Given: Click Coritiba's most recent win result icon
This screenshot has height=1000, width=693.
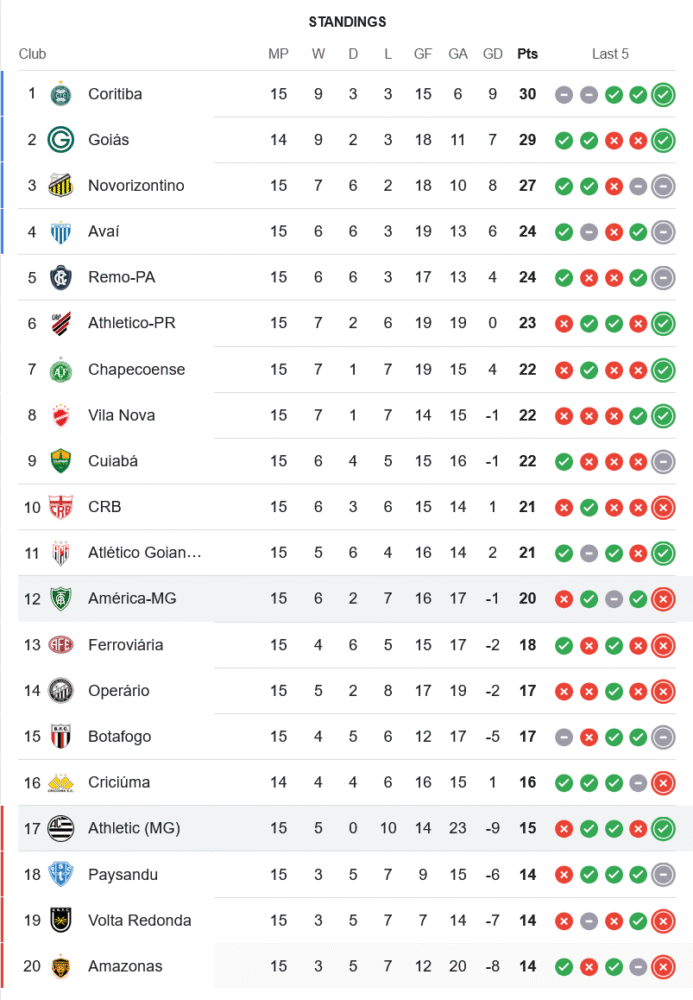Looking at the screenshot, I should pyautogui.click(x=662, y=95).
